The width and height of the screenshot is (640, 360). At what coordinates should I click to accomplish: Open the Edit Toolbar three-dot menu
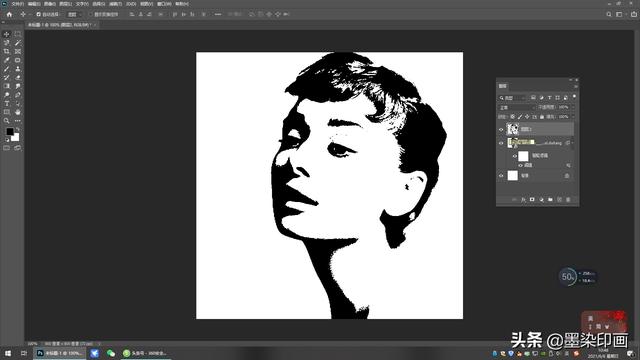(x=18, y=121)
